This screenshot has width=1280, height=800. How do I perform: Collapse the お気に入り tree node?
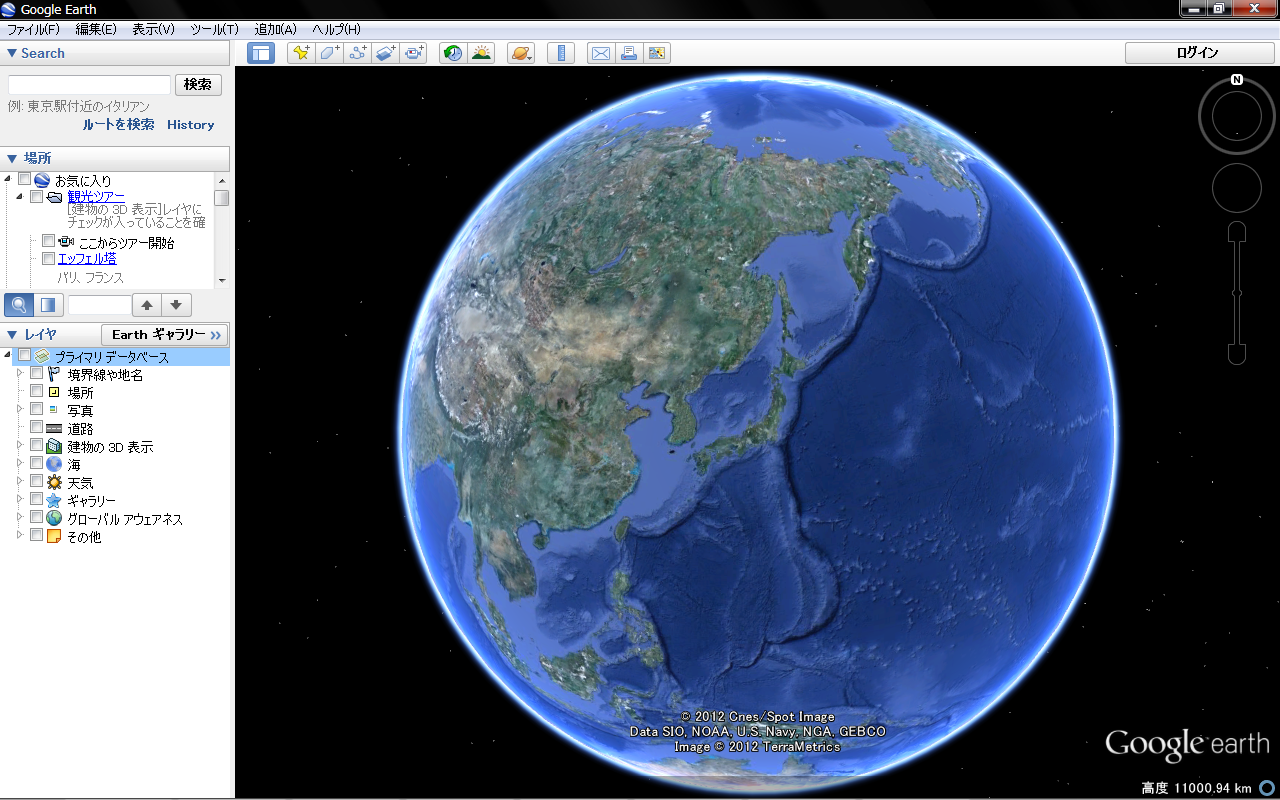click(8, 179)
